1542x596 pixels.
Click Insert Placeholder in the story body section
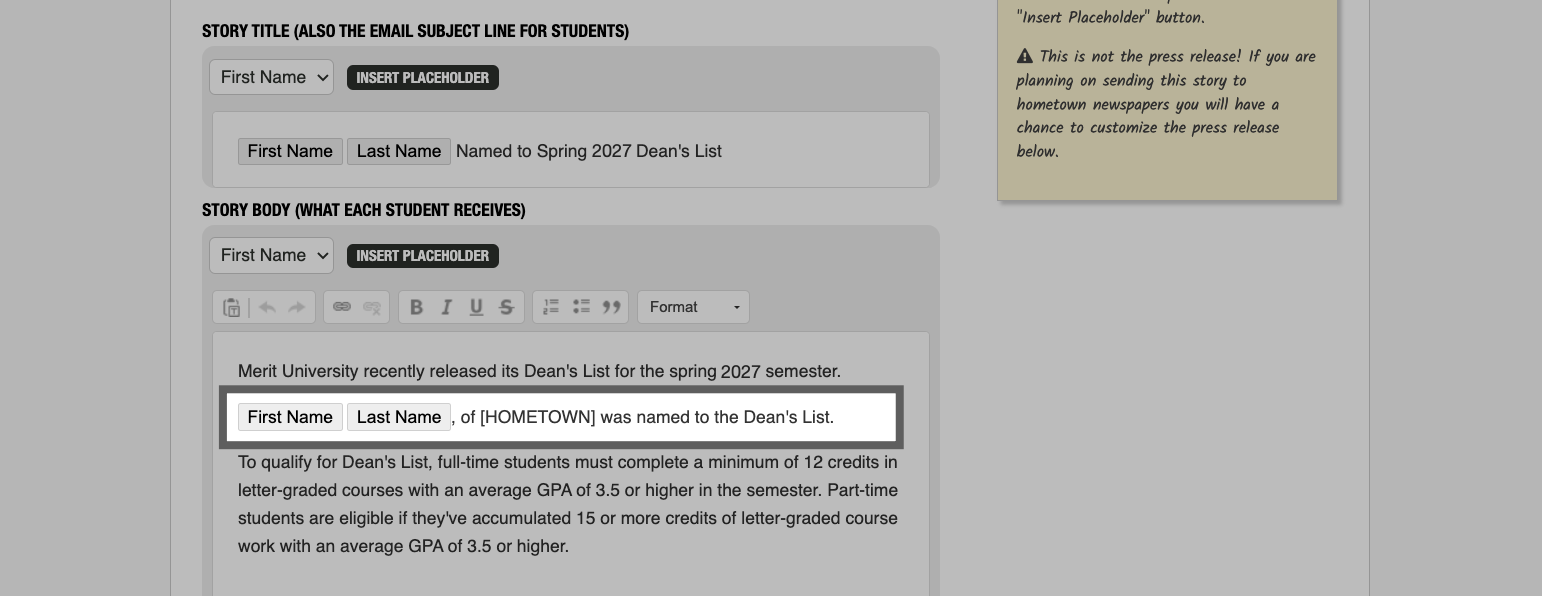tap(422, 256)
